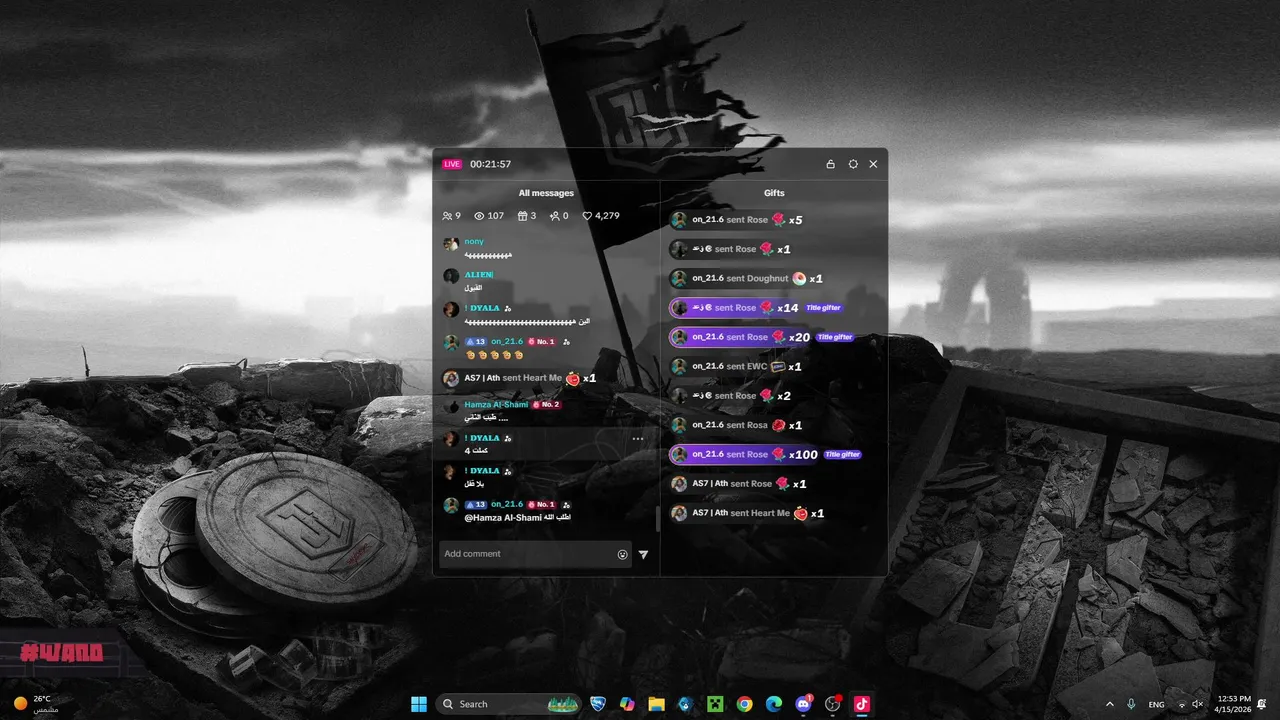Viewport: 1280px width, 720px height.
Task: Click Hamza Al-Shami's avatar in chat
Action: [451, 407]
